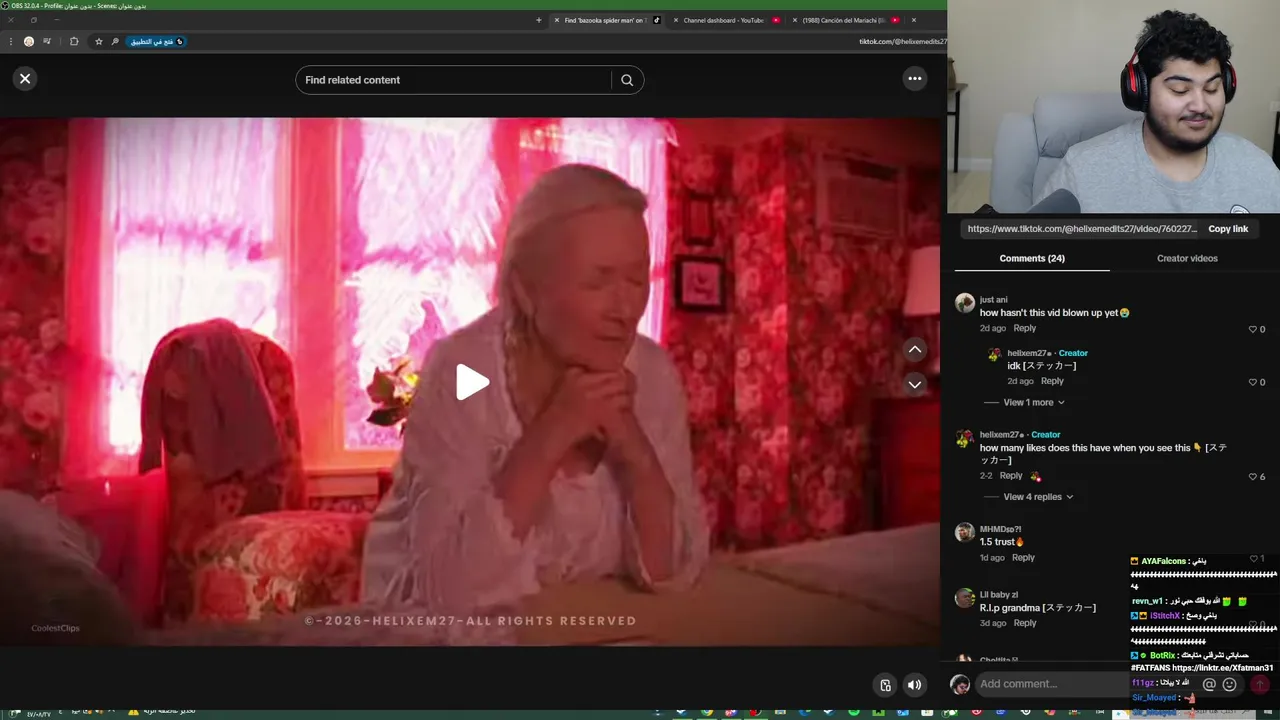The image size is (1280, 720).
Task: Reply to just ani's comment
Action: point(1024,328)
